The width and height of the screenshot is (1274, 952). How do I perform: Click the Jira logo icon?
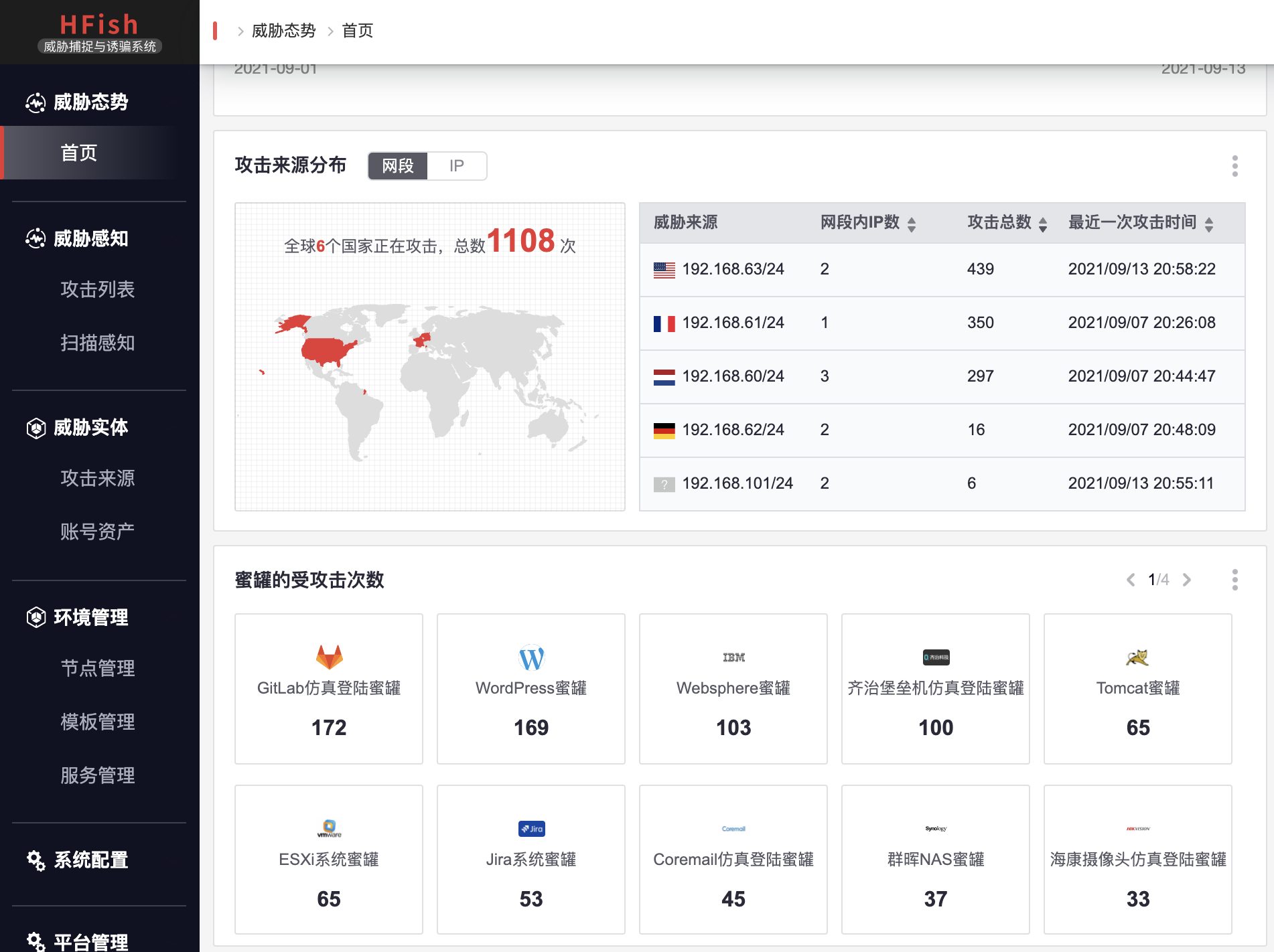point(531,829)
